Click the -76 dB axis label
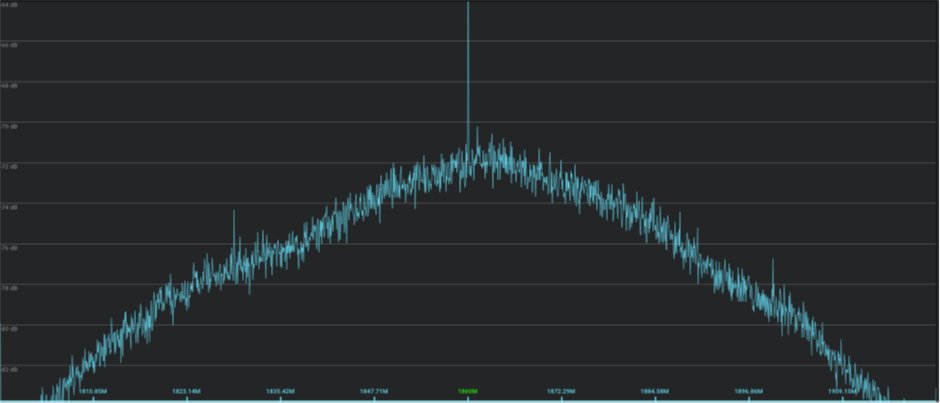The width and height of the screenshot is (940, 403). (9, 248)
